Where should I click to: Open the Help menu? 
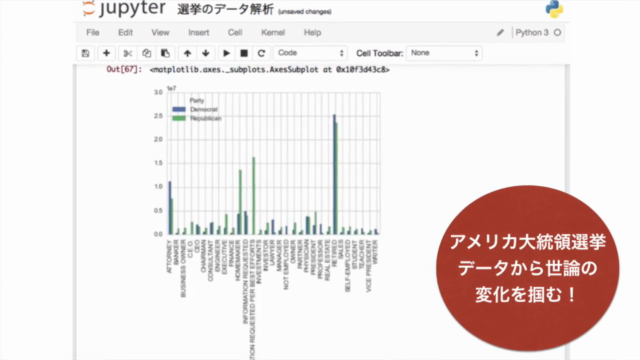(x=313, y=33)
